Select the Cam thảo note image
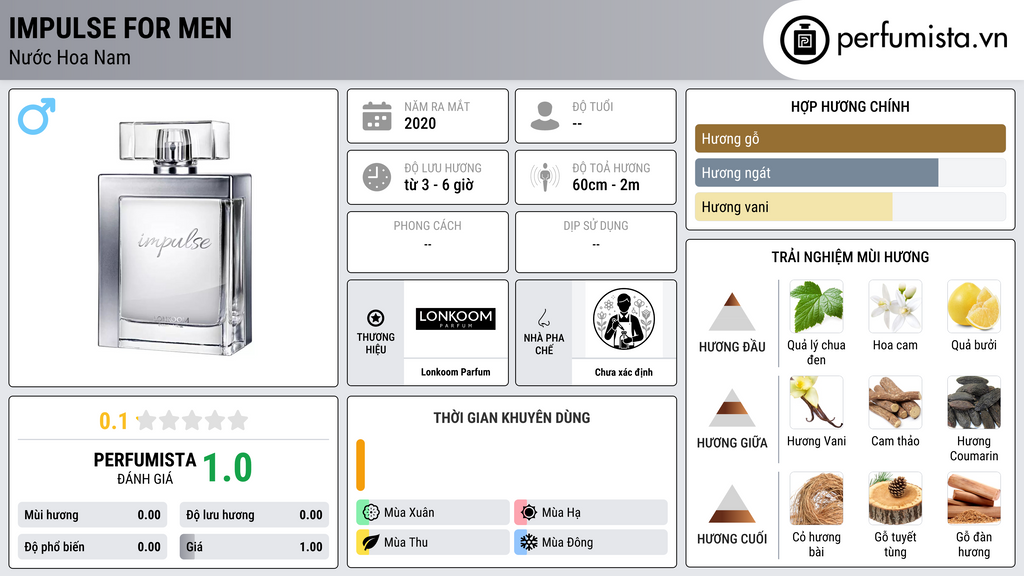 895,403
